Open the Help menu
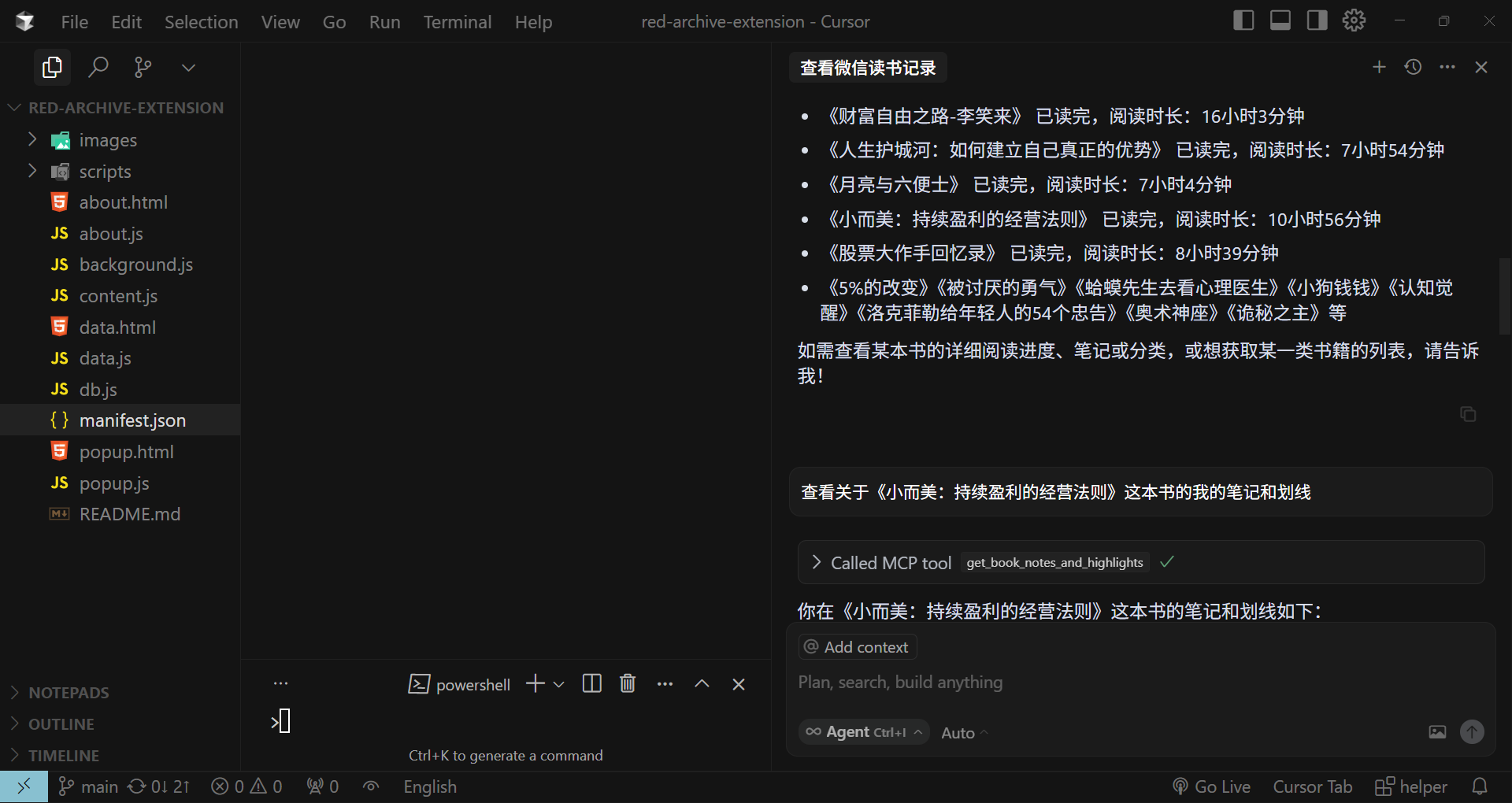 [x=533, y=22]
